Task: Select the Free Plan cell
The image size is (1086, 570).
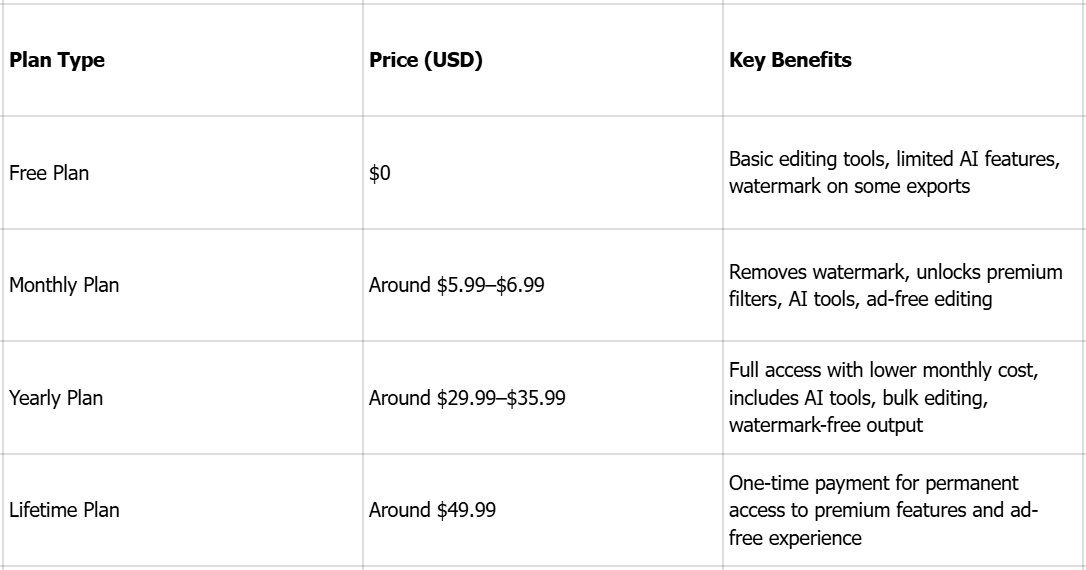Action: 49,173
